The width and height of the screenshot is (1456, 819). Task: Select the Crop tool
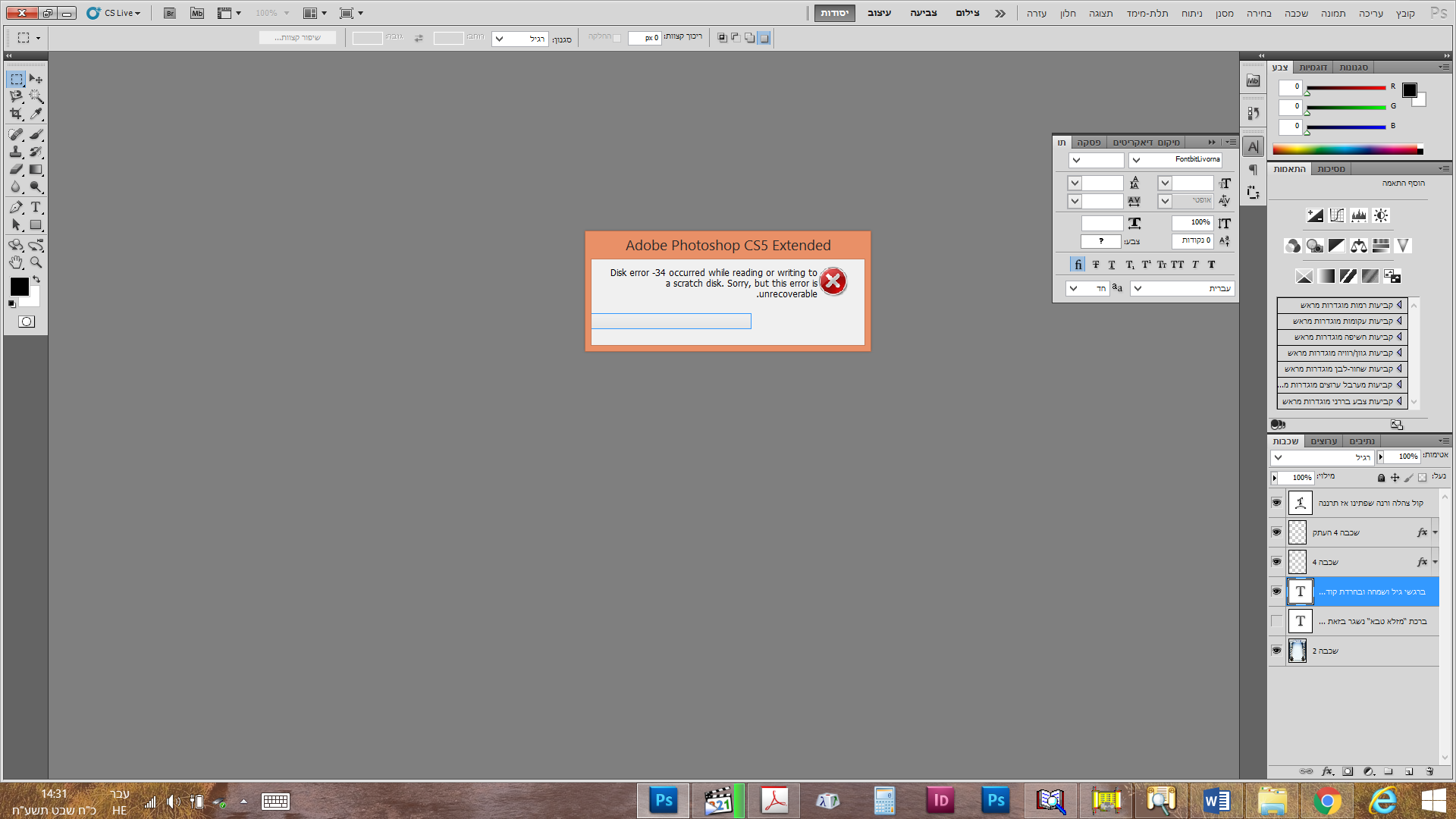(x=16, y=114)
